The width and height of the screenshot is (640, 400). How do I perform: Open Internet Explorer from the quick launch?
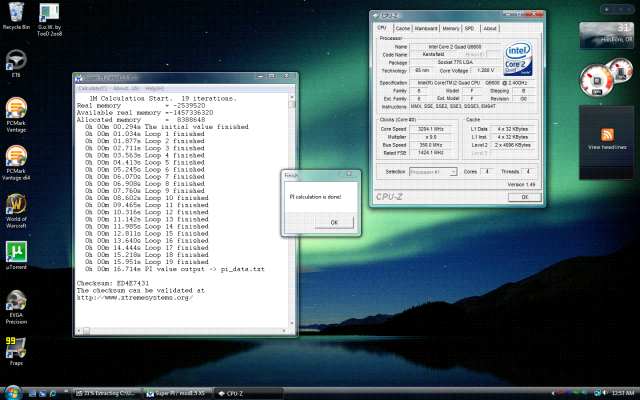pyautogui.click(x=53, y=393)
